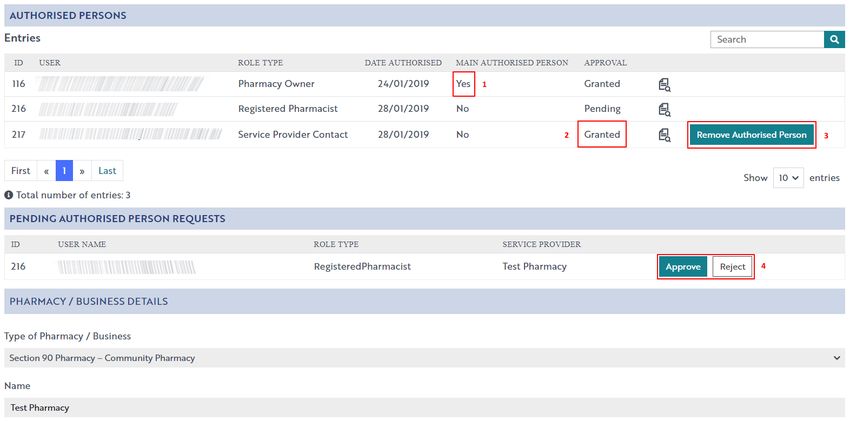Click the search magnifier button

[x=834, y=40]
